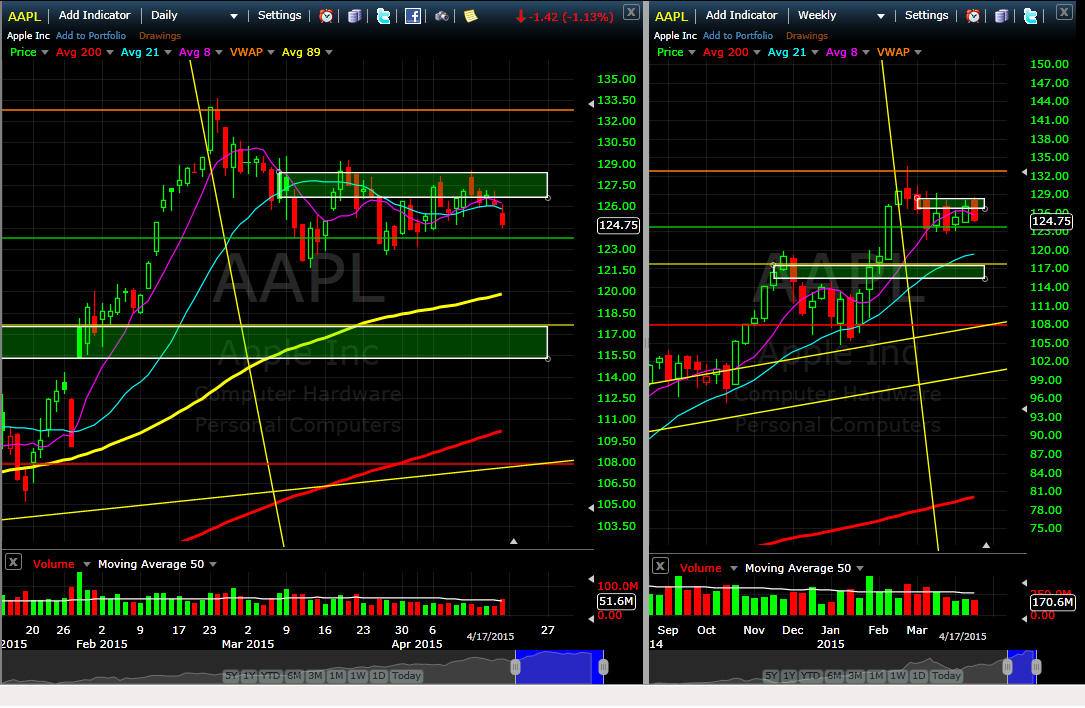Viewport: 1085px width, 708px height.
Task: Close the Weekly chart panel
Action: [x=1064, y=11]
